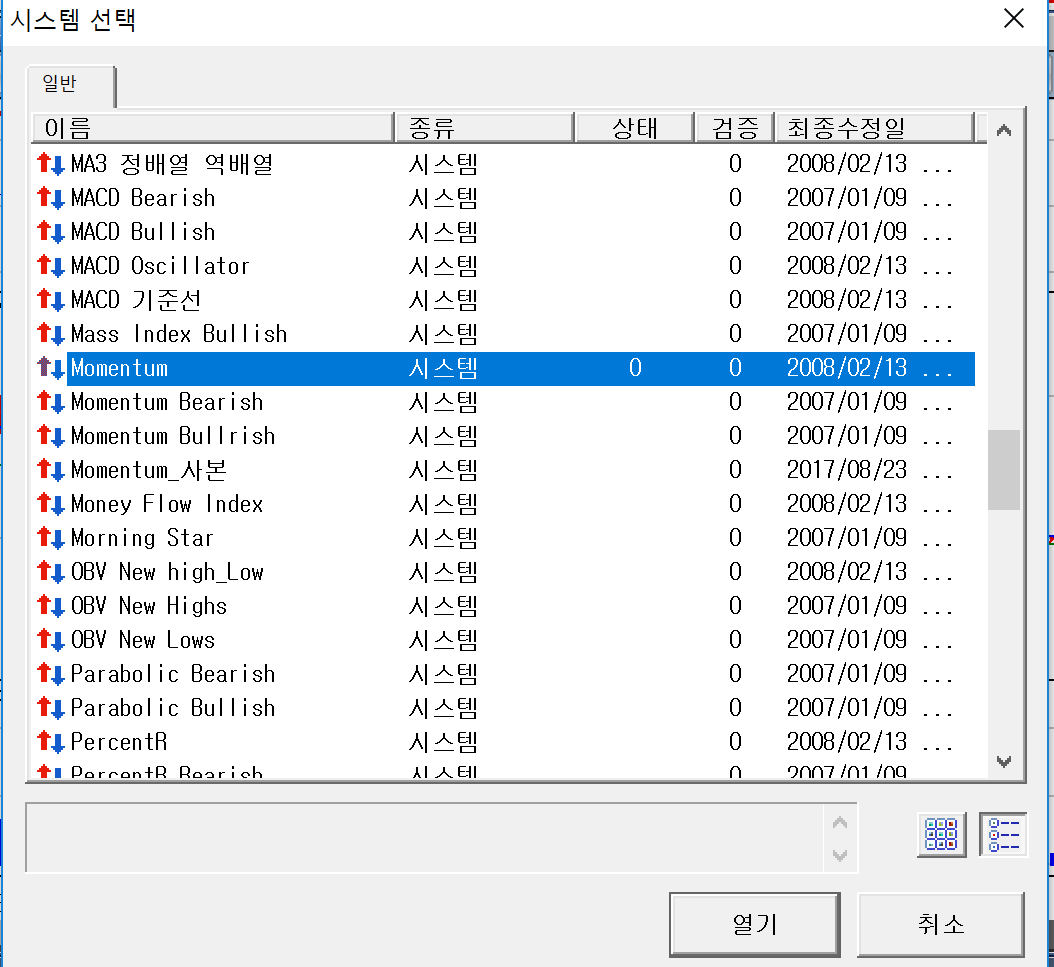Click the icon view button with grid
Image resolution: width=1054 pixels, height=967 pixels.
click(x=941, y=835)
